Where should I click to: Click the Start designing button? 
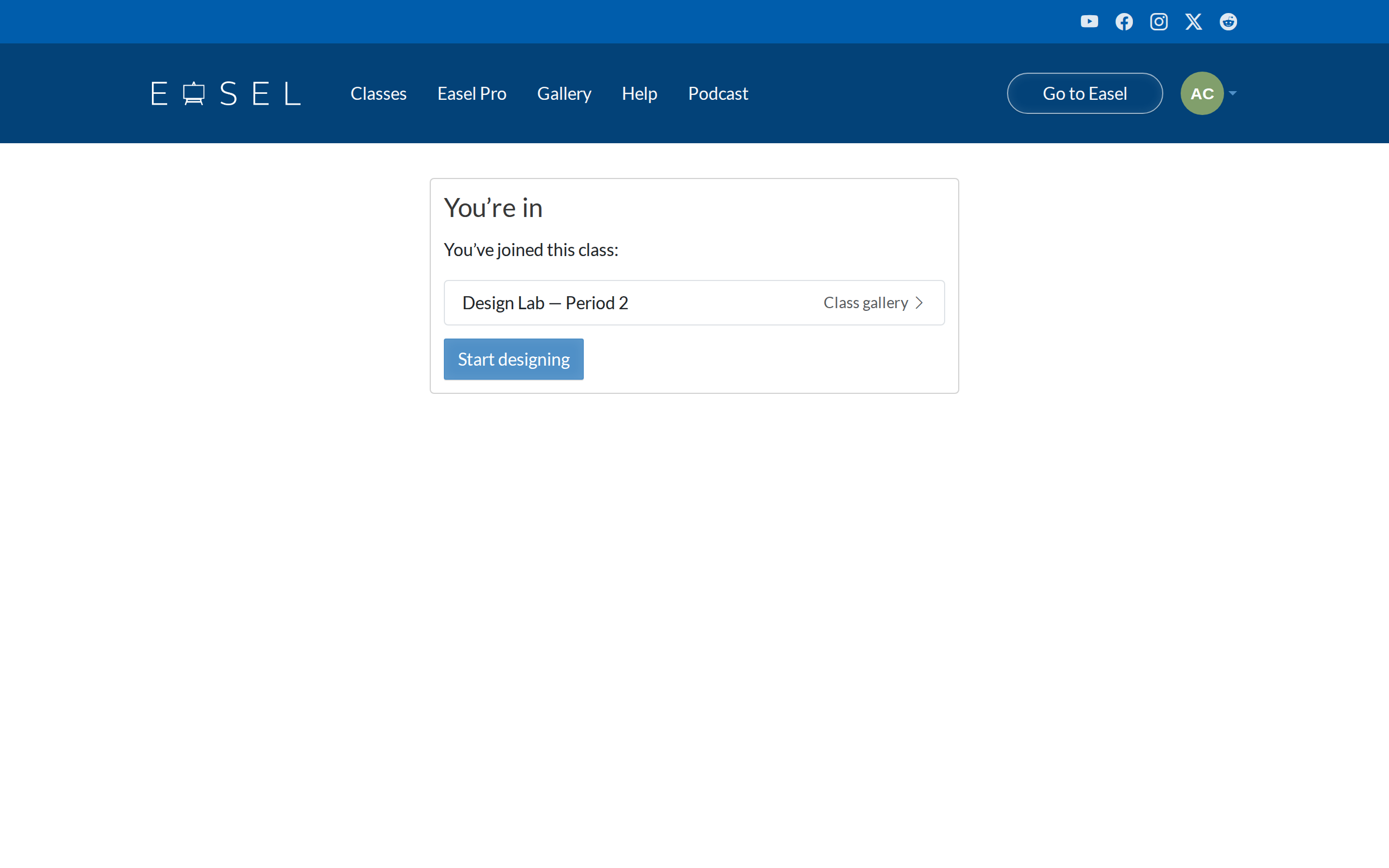(x=514, y=359)
